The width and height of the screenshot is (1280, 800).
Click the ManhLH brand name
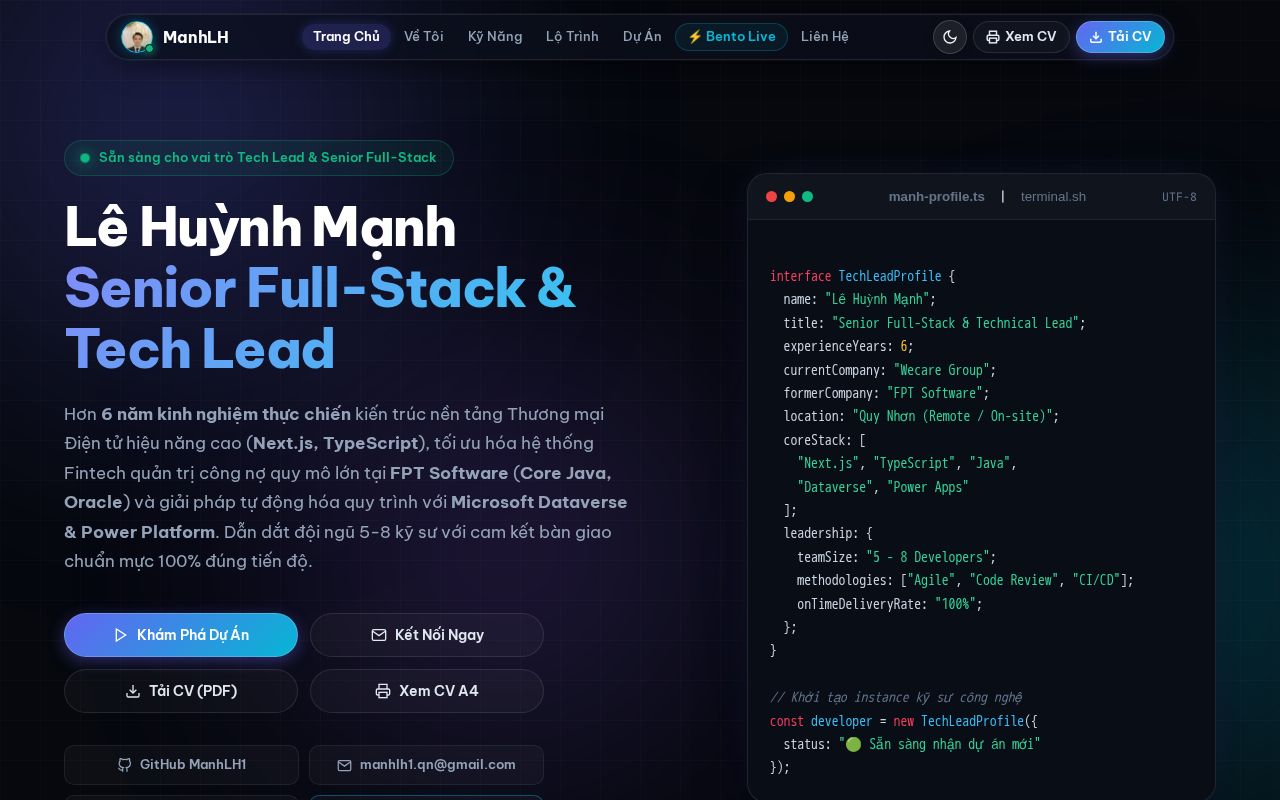(196, 37)
